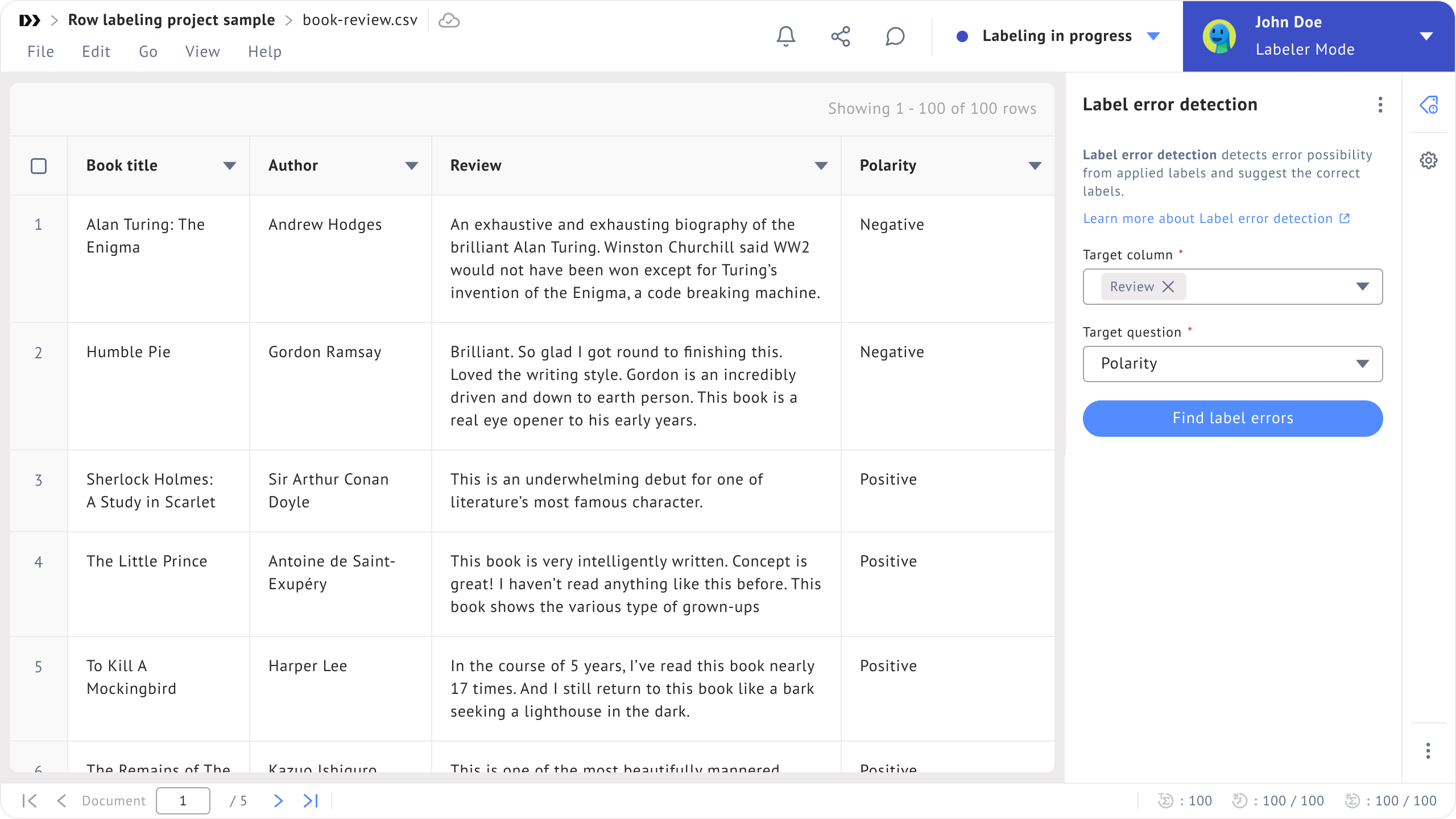Go to the last document page
This screenshot has height=819, width=1456.
[x=311, y=801]
